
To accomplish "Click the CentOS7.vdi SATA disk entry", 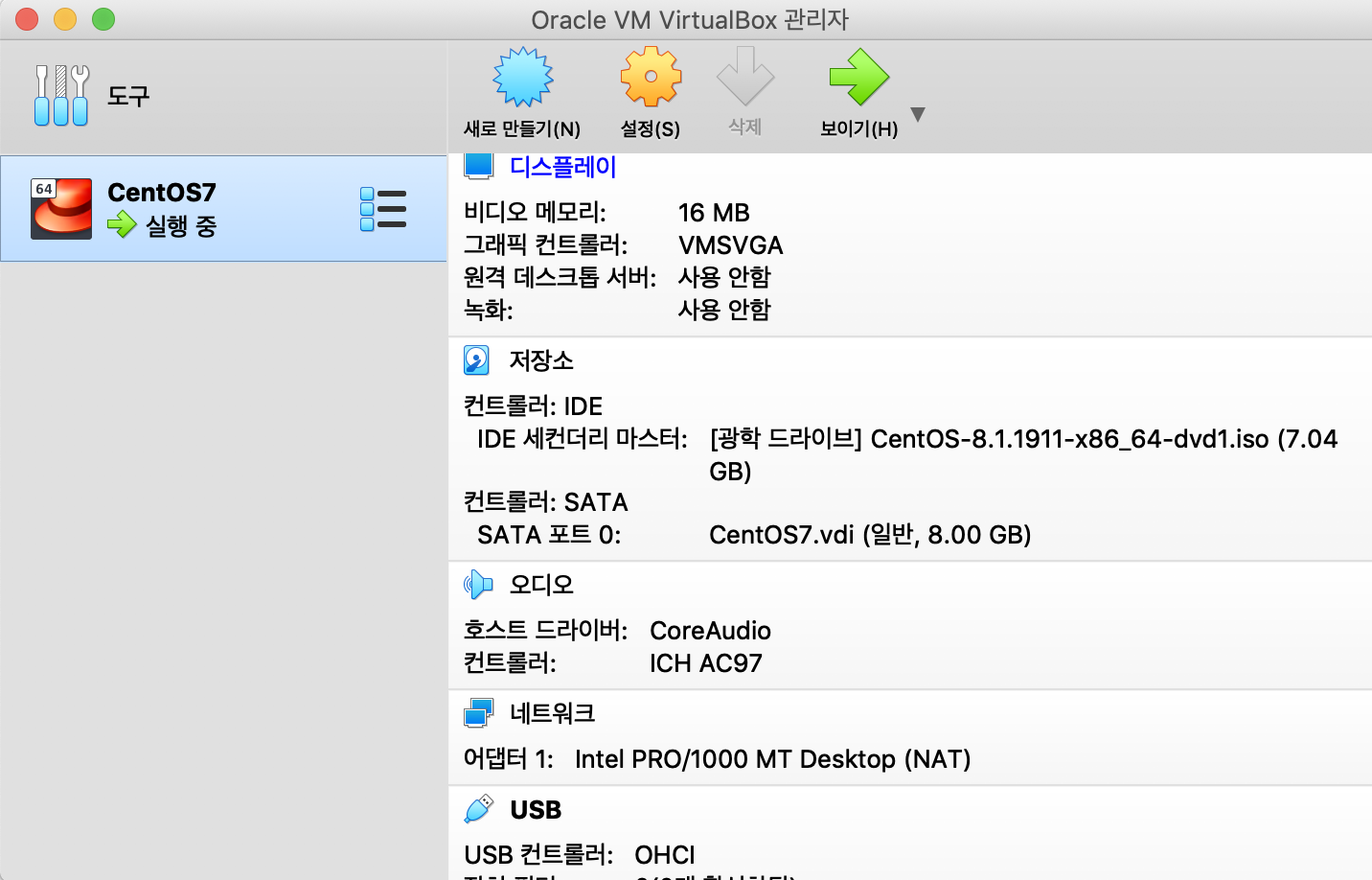I will [x=870, y=535].
